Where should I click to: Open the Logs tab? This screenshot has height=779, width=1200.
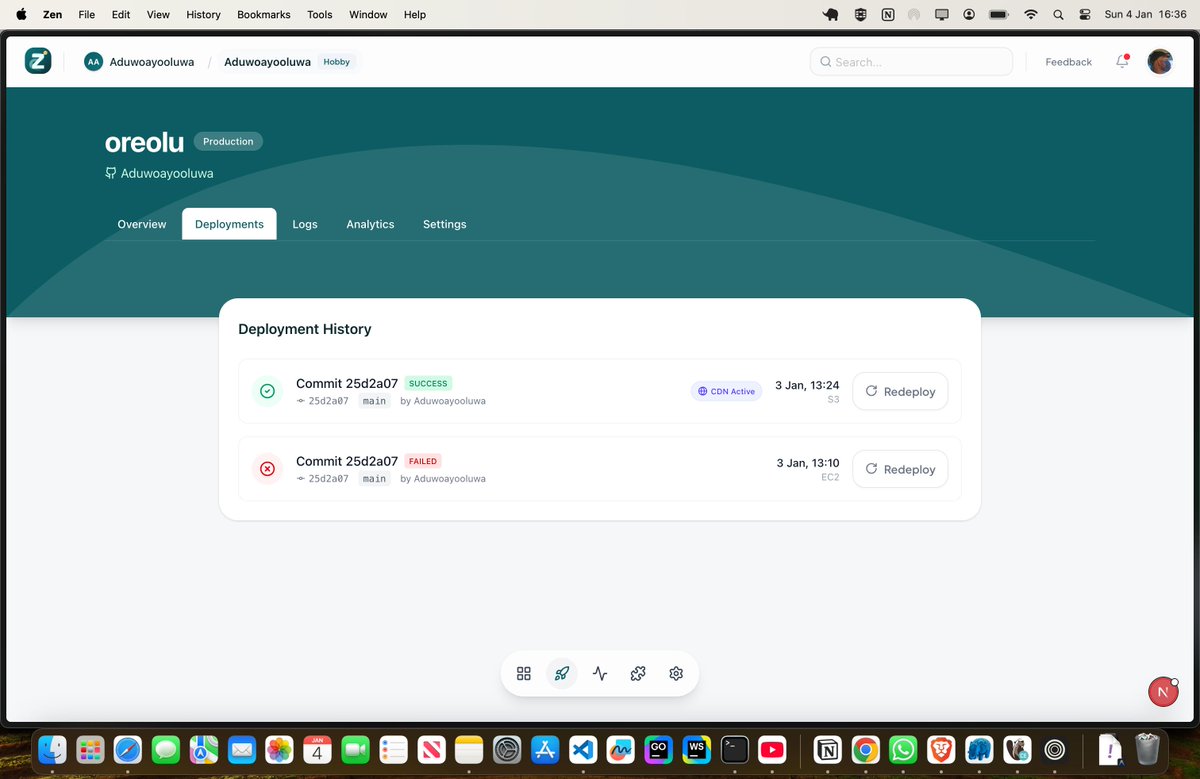tap(305, 224)
